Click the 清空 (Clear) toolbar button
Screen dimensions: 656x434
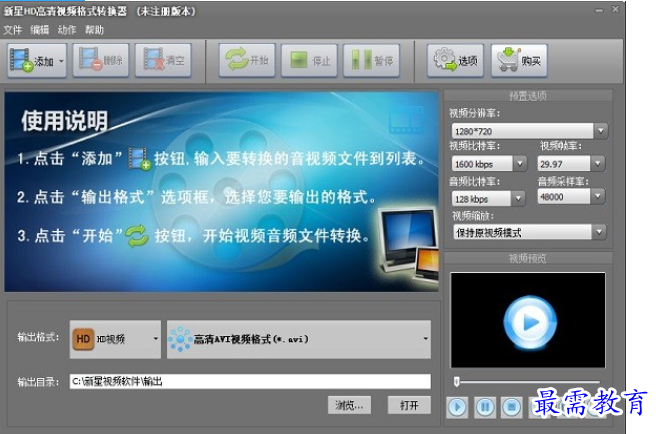(163, 61)
